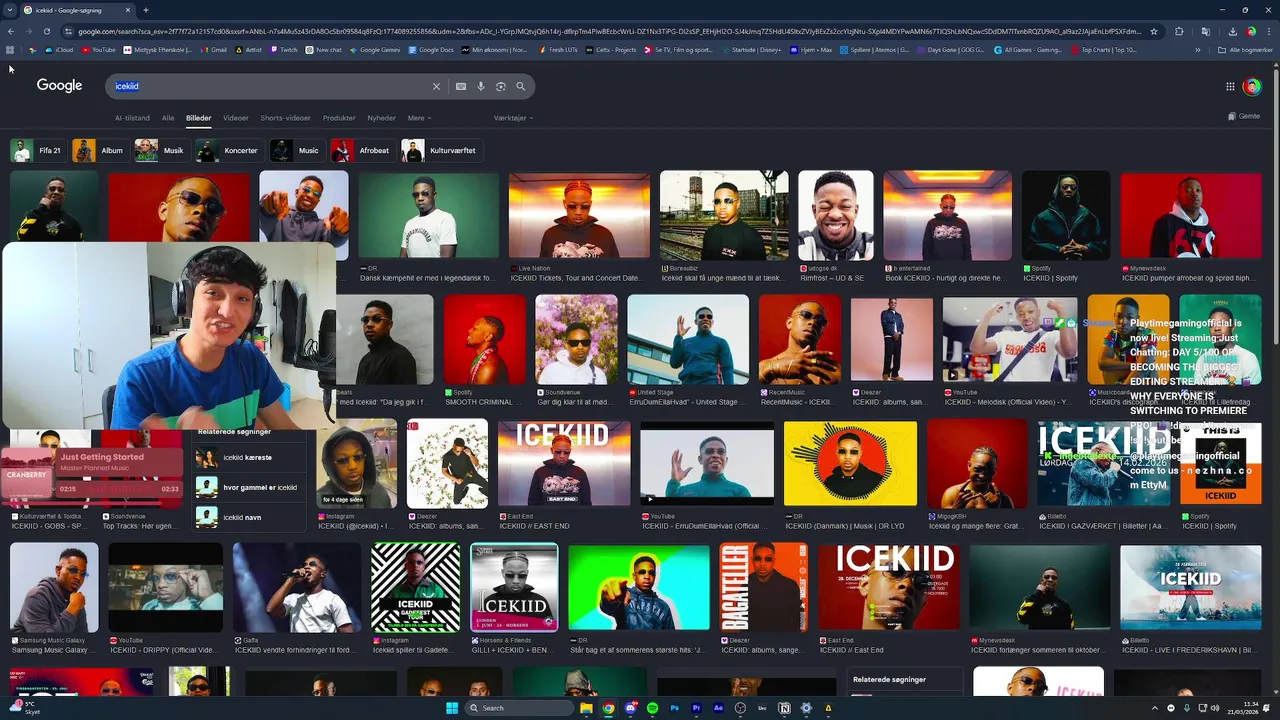Viewport: 1280px width, 720px height.
Task: Bookmark this page with the star icon
Action: click(1154, 31)
